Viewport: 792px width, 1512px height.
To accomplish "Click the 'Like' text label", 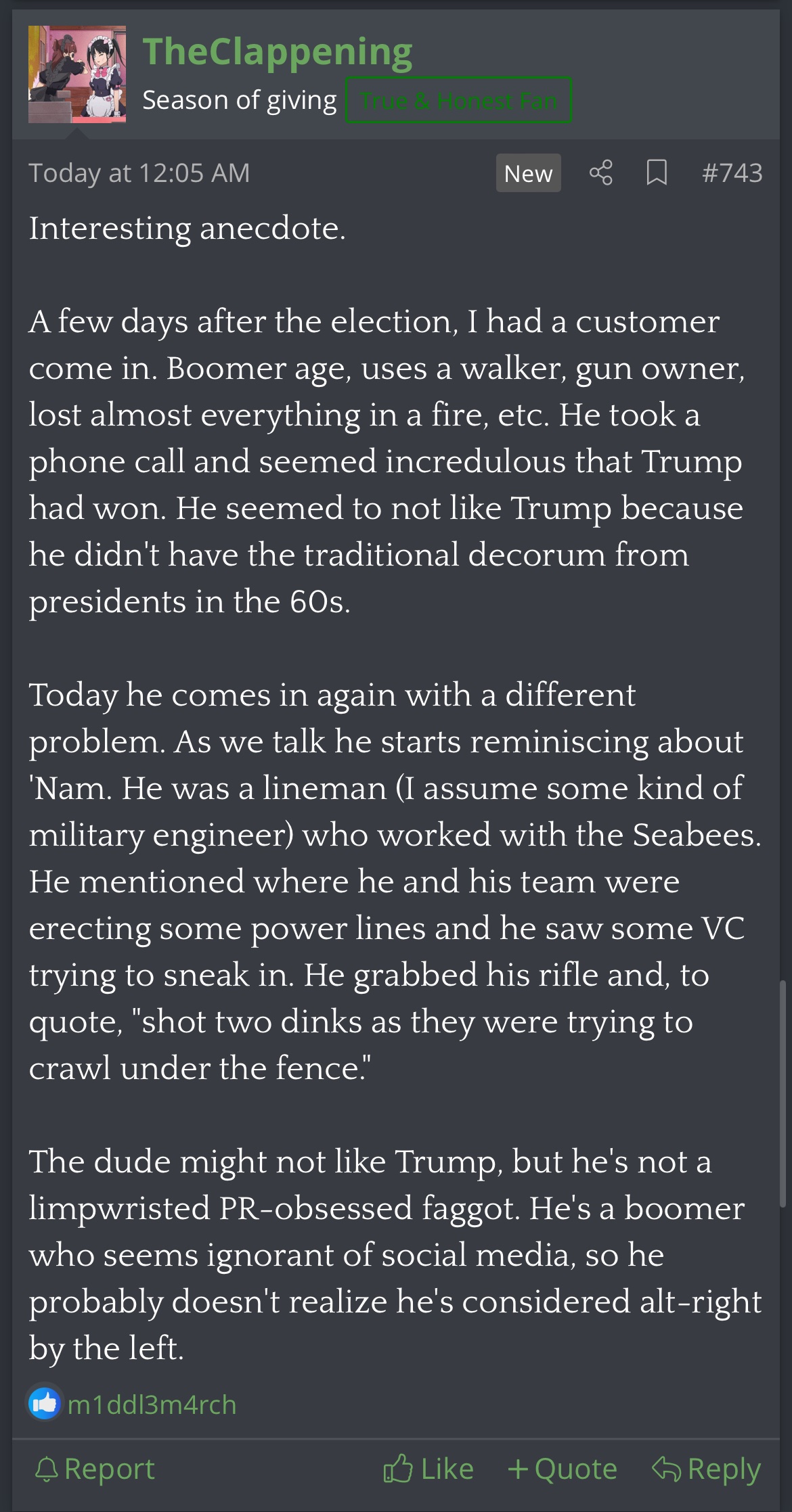I will click(447, 1469).
